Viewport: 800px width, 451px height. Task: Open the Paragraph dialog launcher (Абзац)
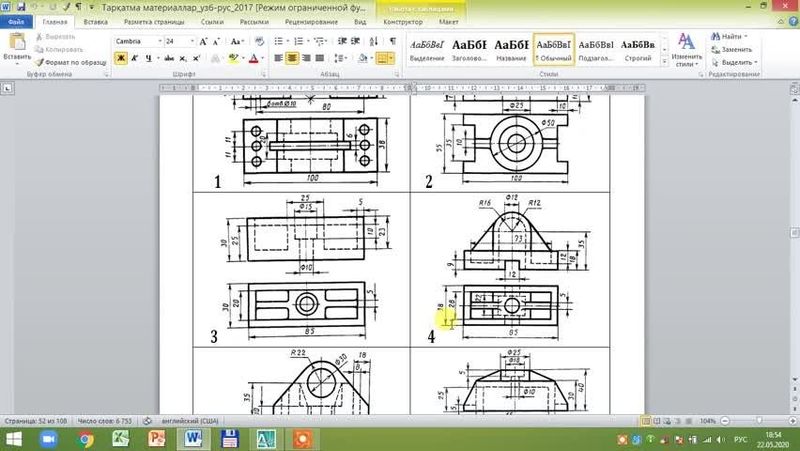click(396, 74)
